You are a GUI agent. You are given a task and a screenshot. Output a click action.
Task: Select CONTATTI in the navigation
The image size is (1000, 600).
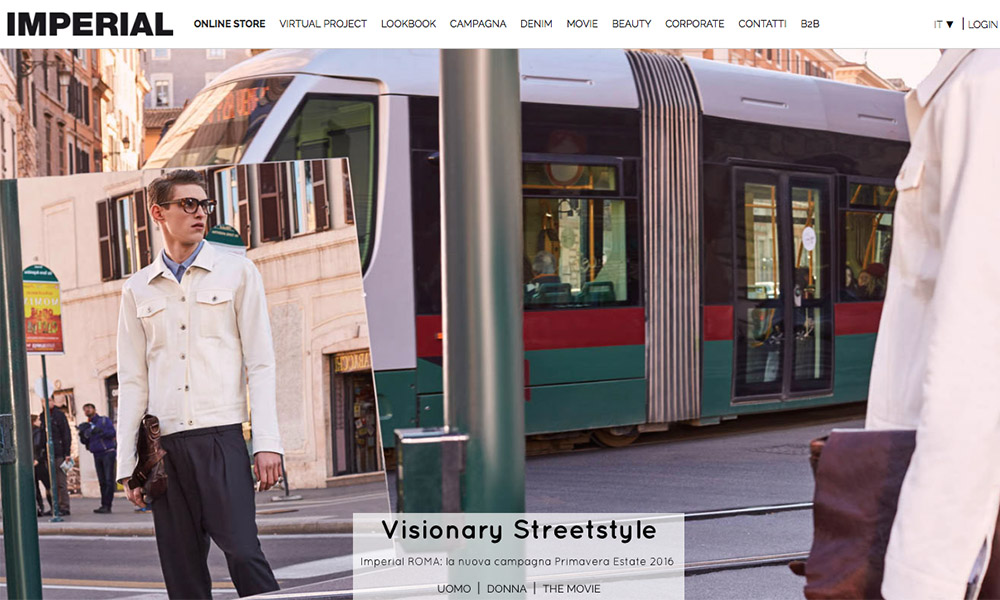click(x=762, y=24)
